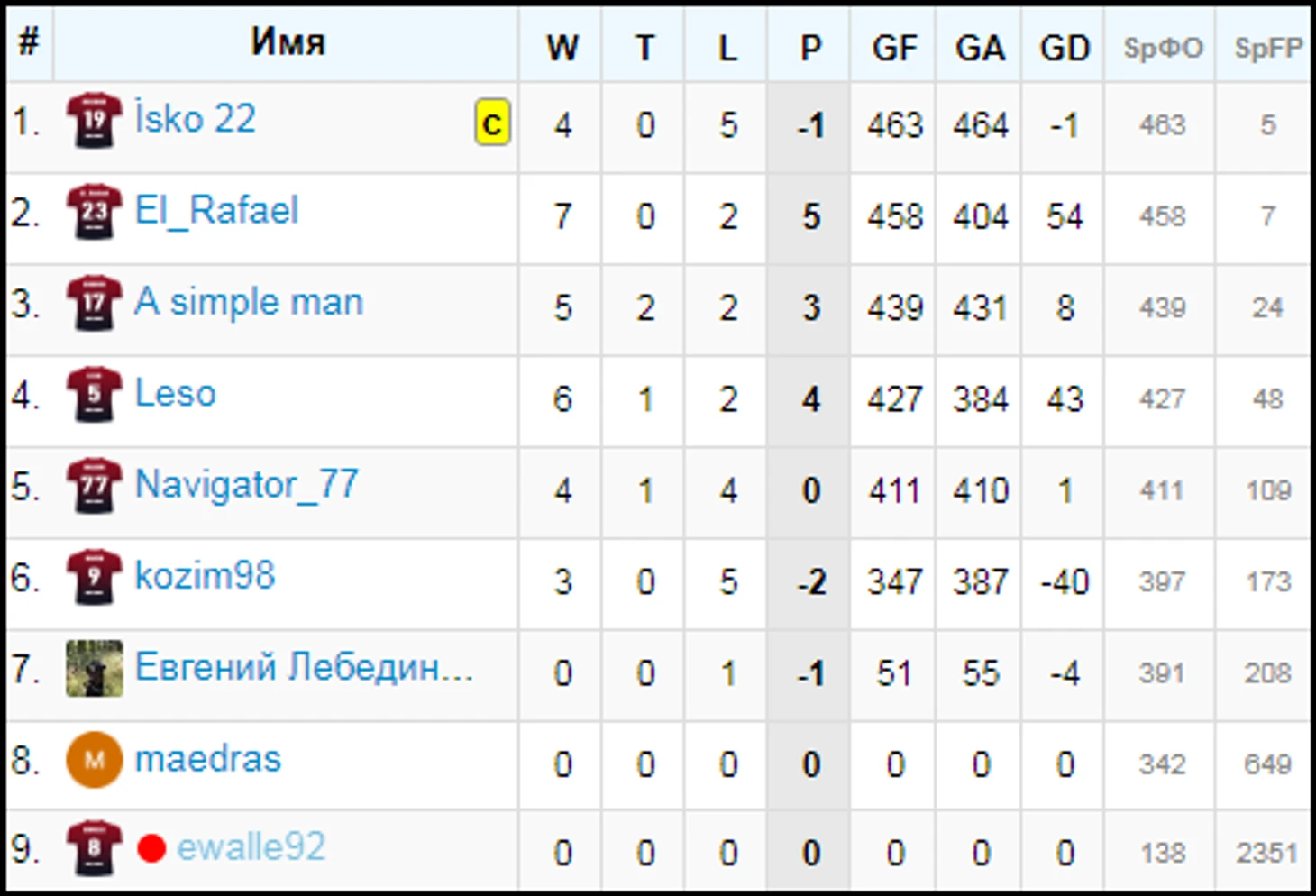The image size is (1316, 896).
Task: Click A simple man's number 17 jersey
Action: [94, 303]
